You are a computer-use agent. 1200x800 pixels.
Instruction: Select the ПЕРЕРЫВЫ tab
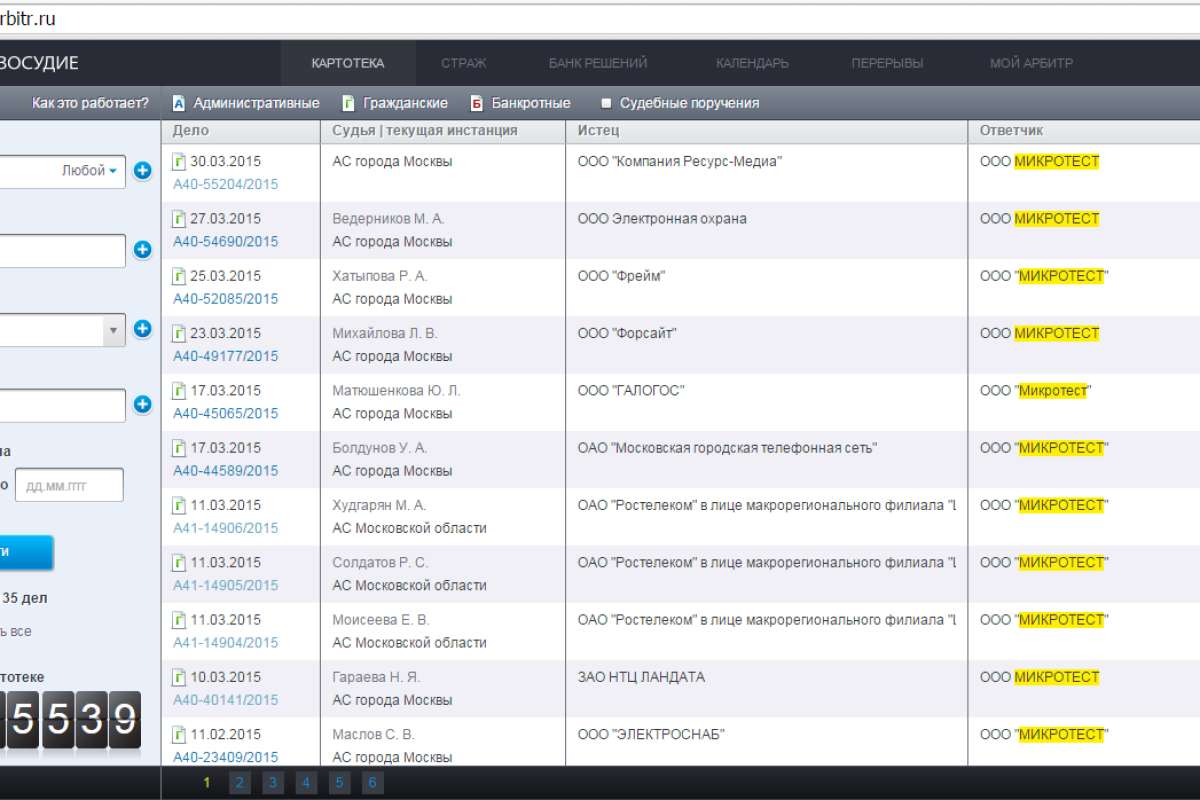click(x=887, y=63)
